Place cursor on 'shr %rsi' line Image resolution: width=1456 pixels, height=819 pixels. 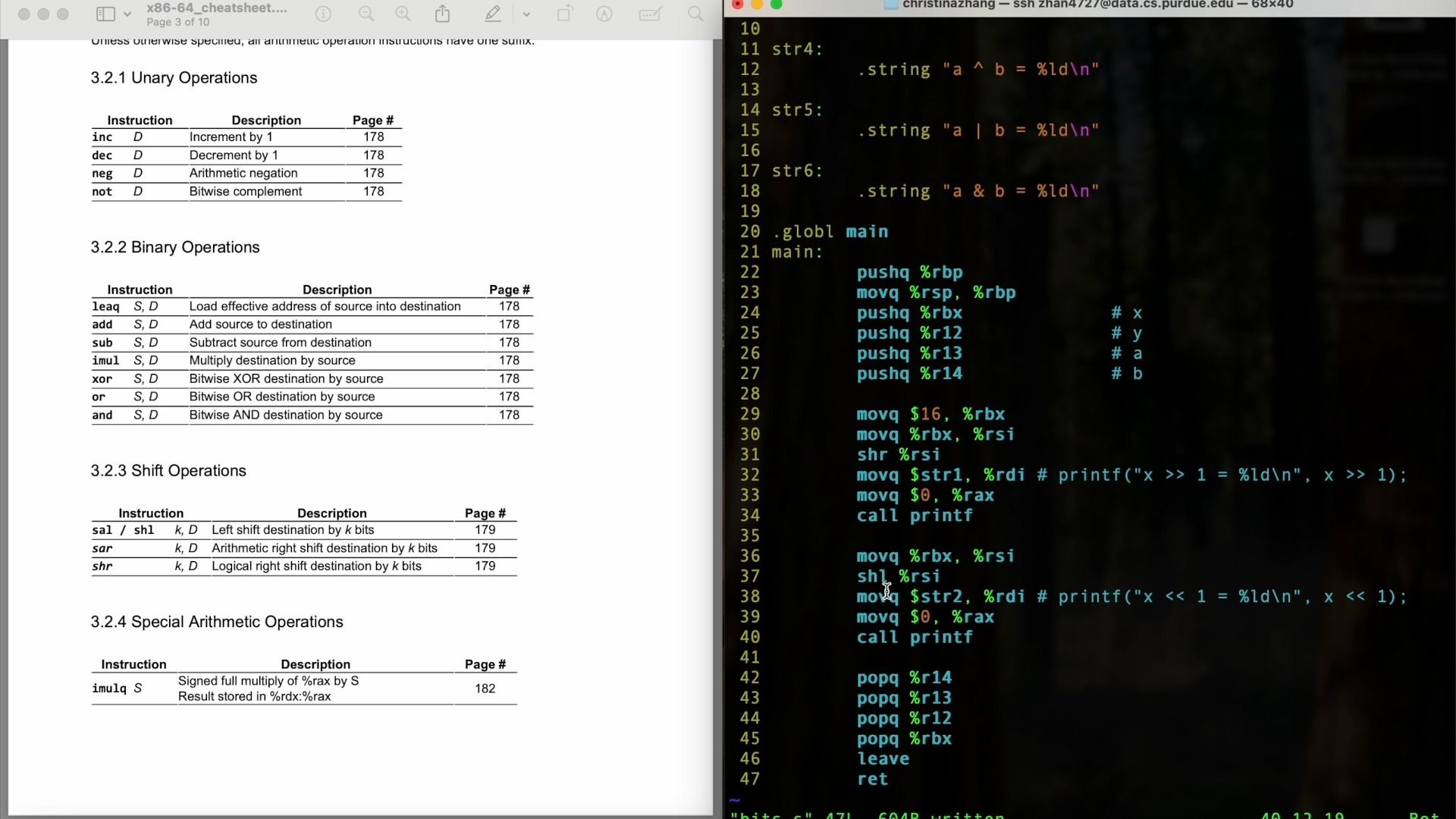[899, 454]
